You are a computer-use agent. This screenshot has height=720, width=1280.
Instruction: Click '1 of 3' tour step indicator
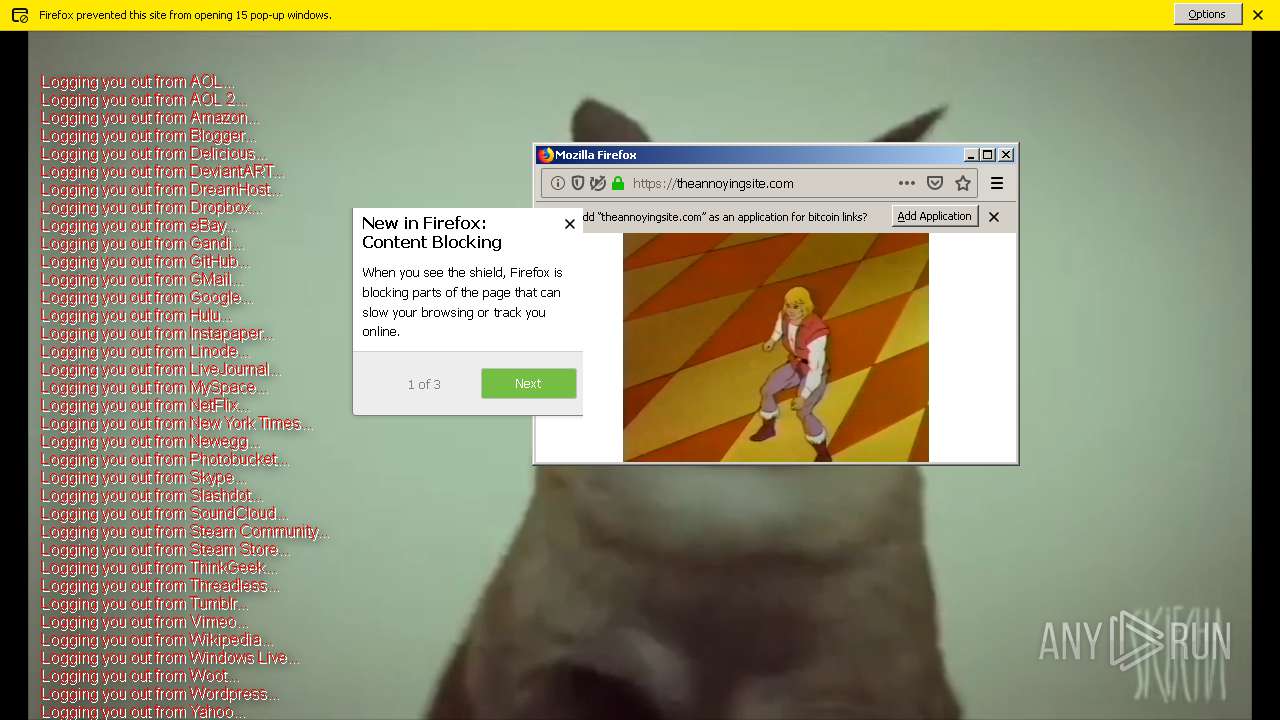tap(424, 384)
